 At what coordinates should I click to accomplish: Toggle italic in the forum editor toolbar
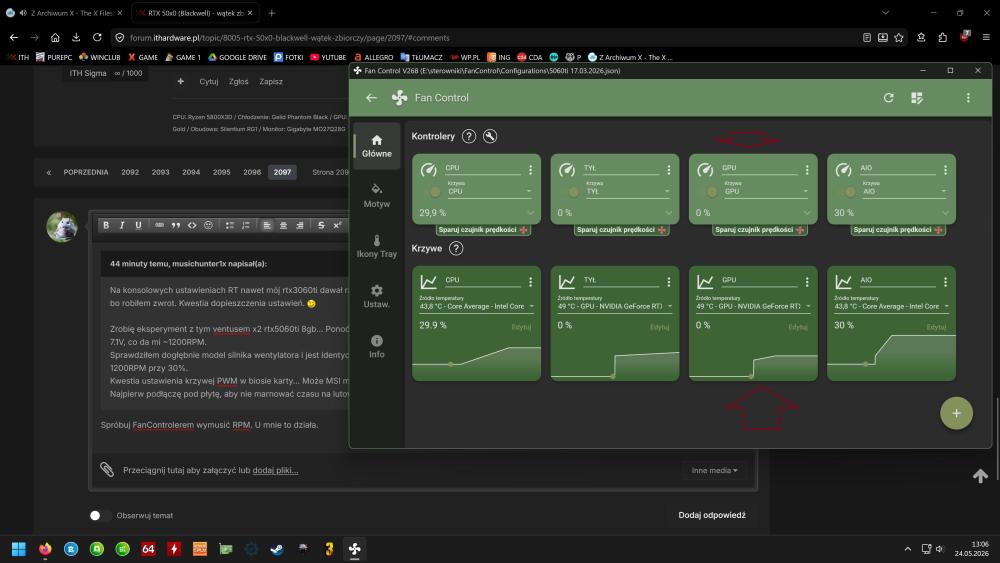[122, 225]
